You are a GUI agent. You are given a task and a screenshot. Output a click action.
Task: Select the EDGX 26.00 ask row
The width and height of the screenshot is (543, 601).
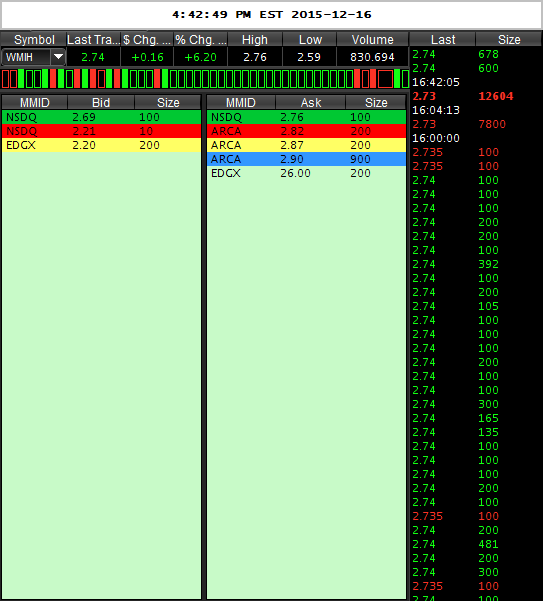click(x=306, y=173)
